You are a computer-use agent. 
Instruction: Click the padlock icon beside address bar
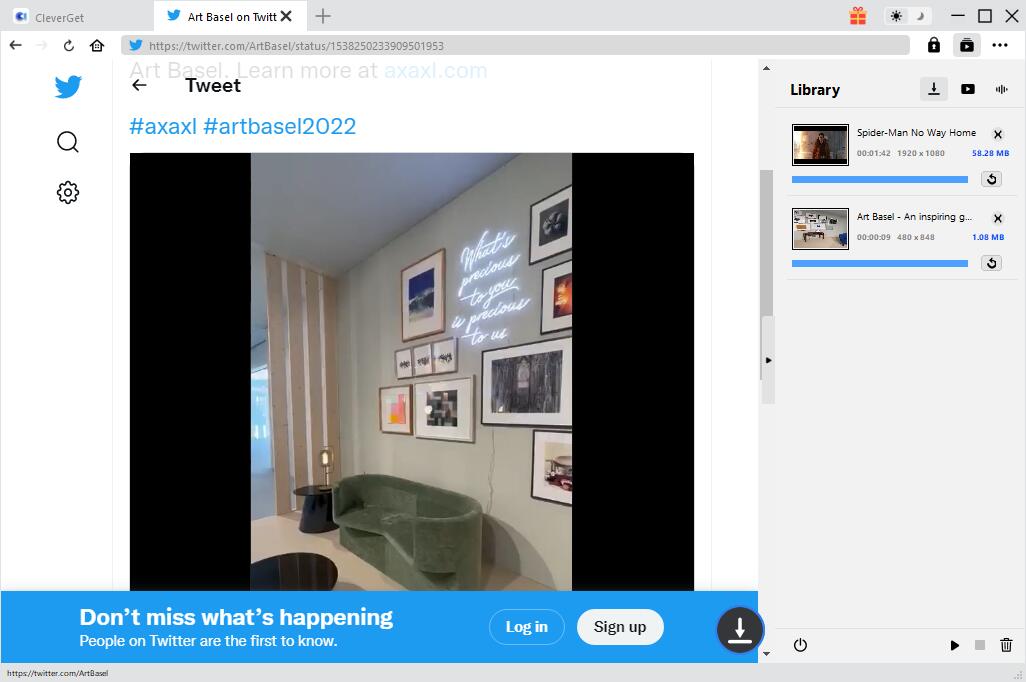coord(933,45)
